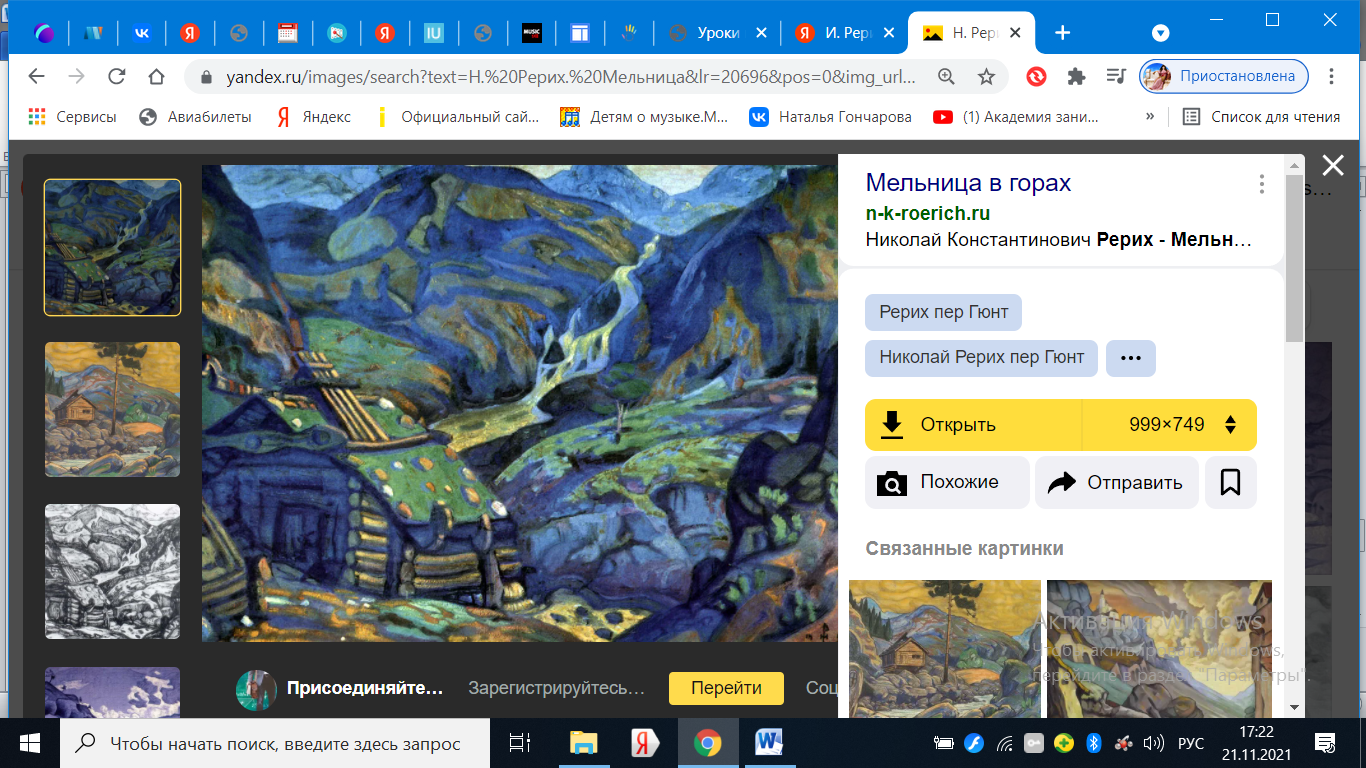The width and height of the screenshot is (1366, 768).
Task: Expand hidden bookmarks with » chevron
Action: point(1150,117)
